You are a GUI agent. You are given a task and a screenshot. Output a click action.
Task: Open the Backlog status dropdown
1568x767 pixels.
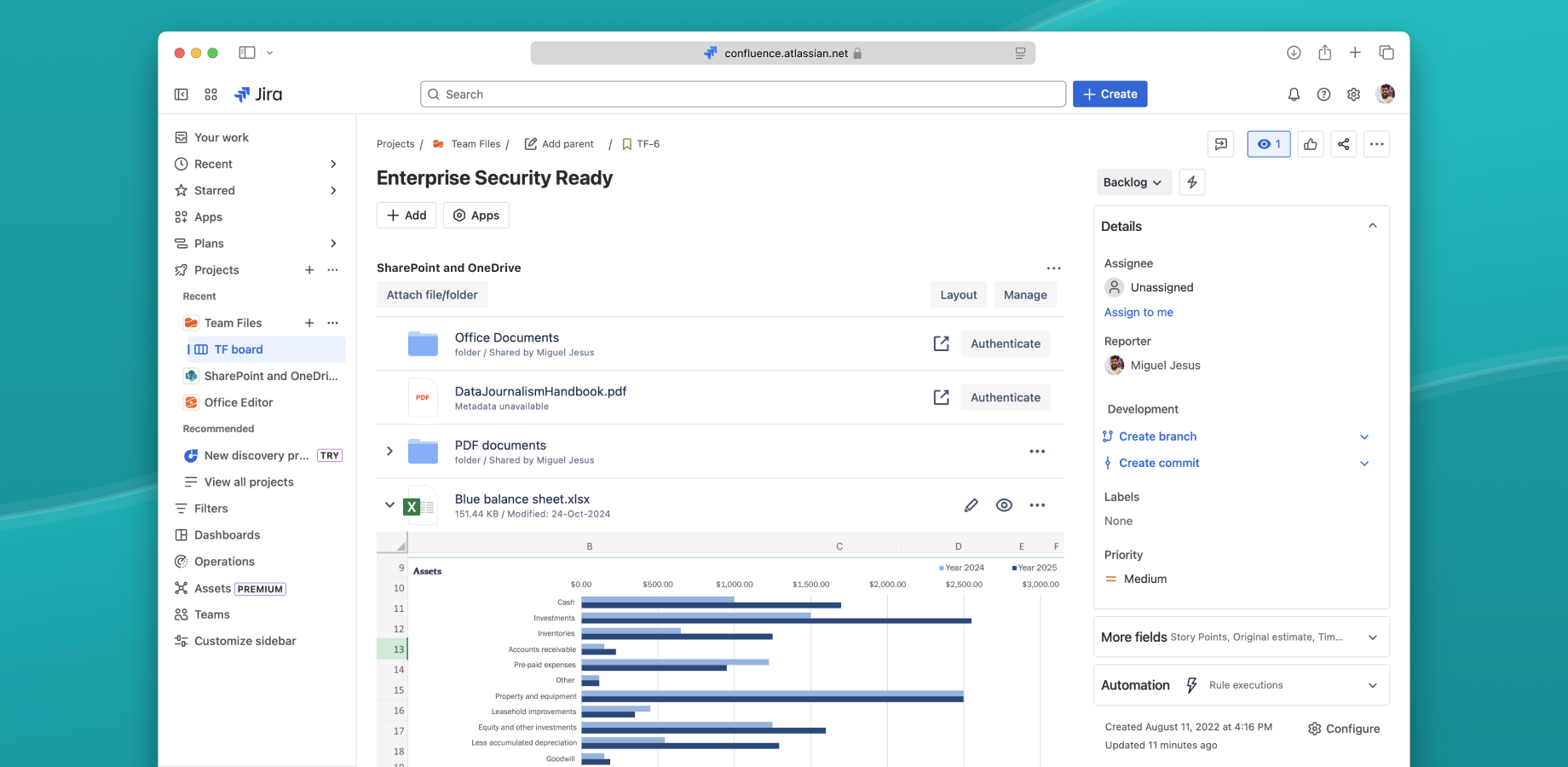(1133, 182)
